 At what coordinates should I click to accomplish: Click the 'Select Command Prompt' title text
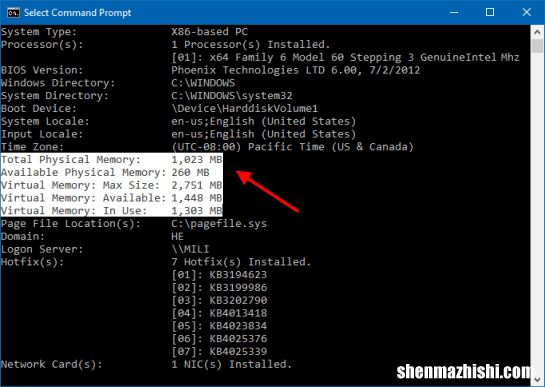coord(78,13)
